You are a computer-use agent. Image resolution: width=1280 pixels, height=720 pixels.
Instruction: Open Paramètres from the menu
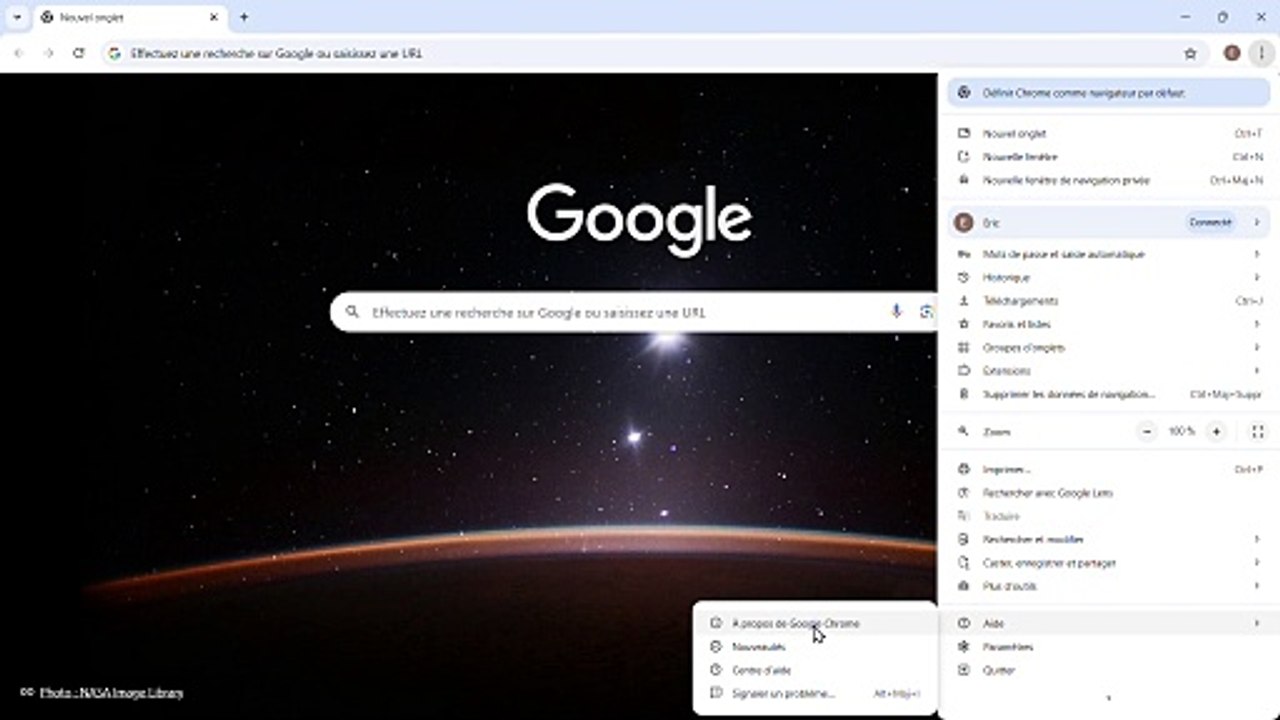(1108, 647)
